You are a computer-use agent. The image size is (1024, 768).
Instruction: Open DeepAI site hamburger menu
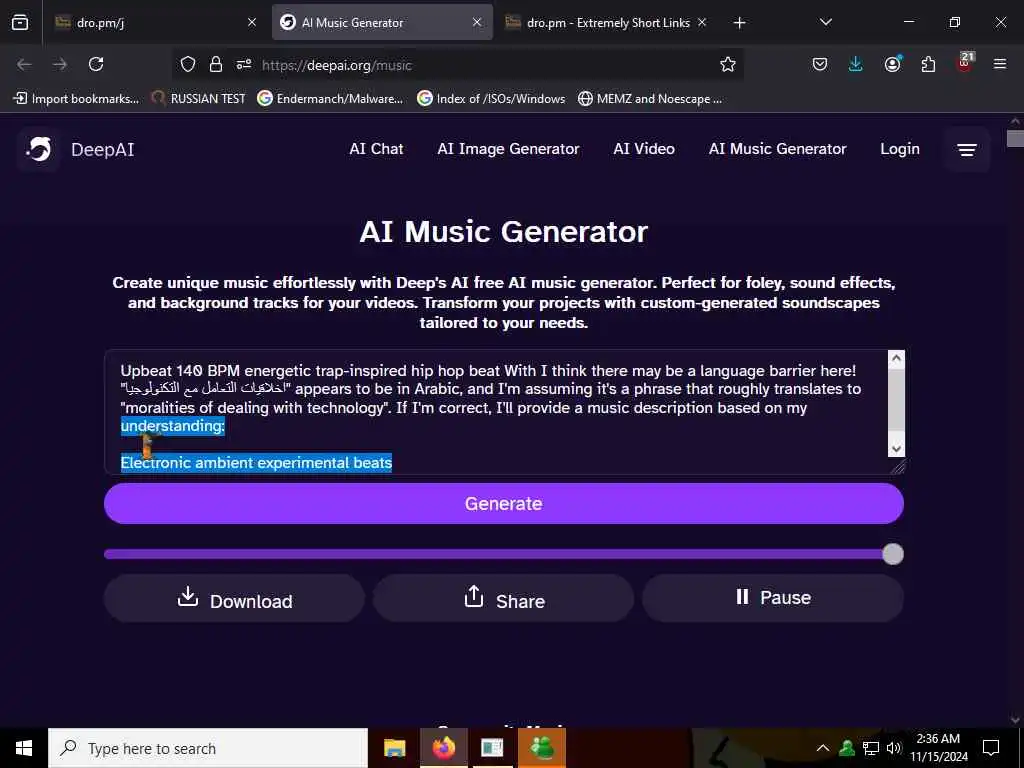tap(967, 150)
